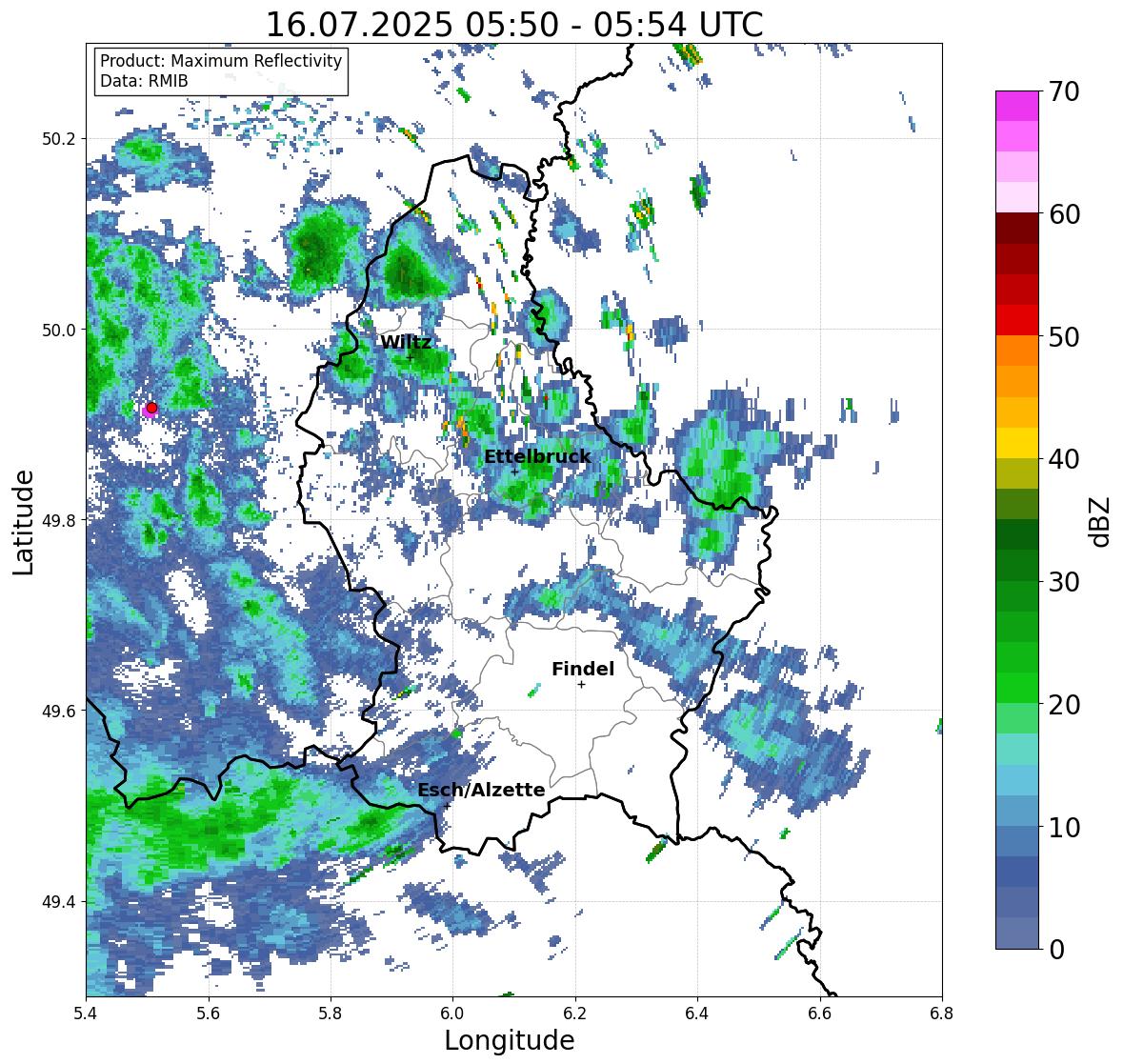Click the dBZ colorbar label
Viewport: 1123px width, 1064px height.
(x=1101, y=521)
